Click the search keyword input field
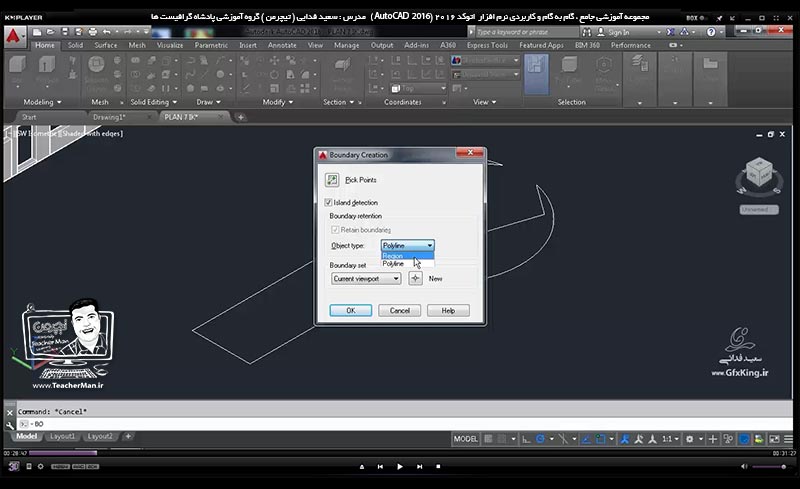 tap(527, 32)
